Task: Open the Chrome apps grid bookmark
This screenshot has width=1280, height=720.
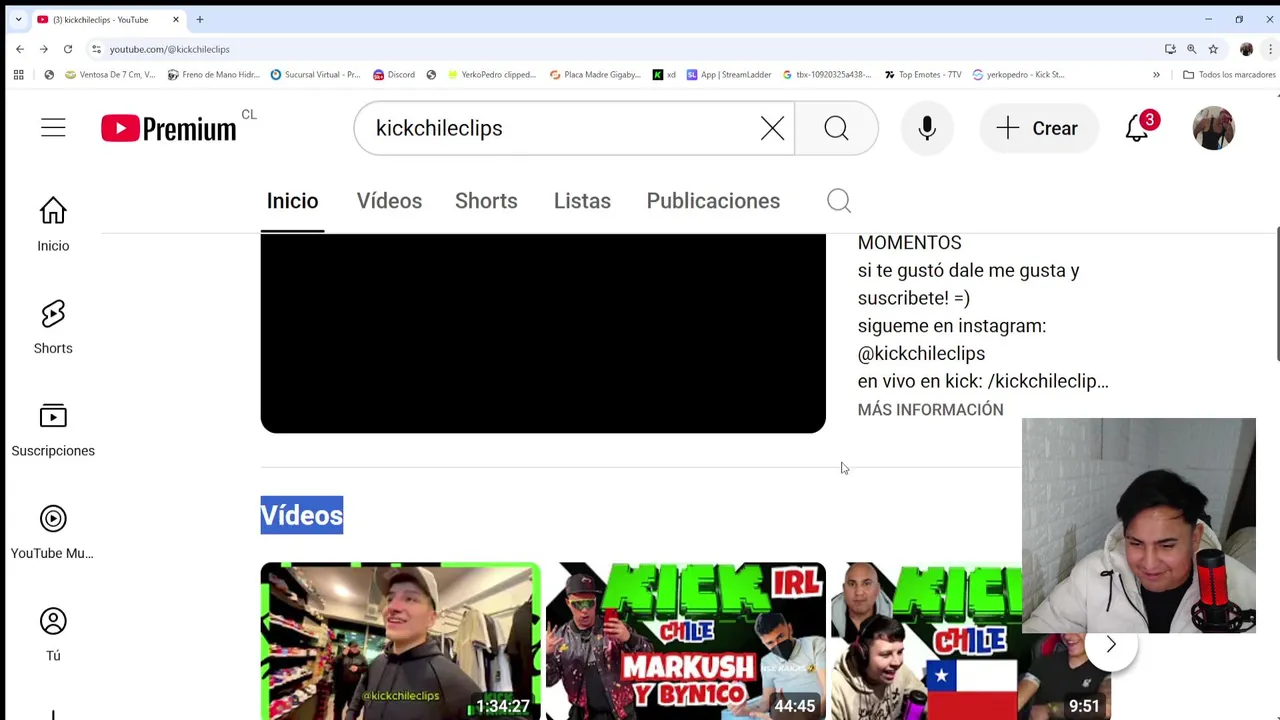Action: [18, 74]
